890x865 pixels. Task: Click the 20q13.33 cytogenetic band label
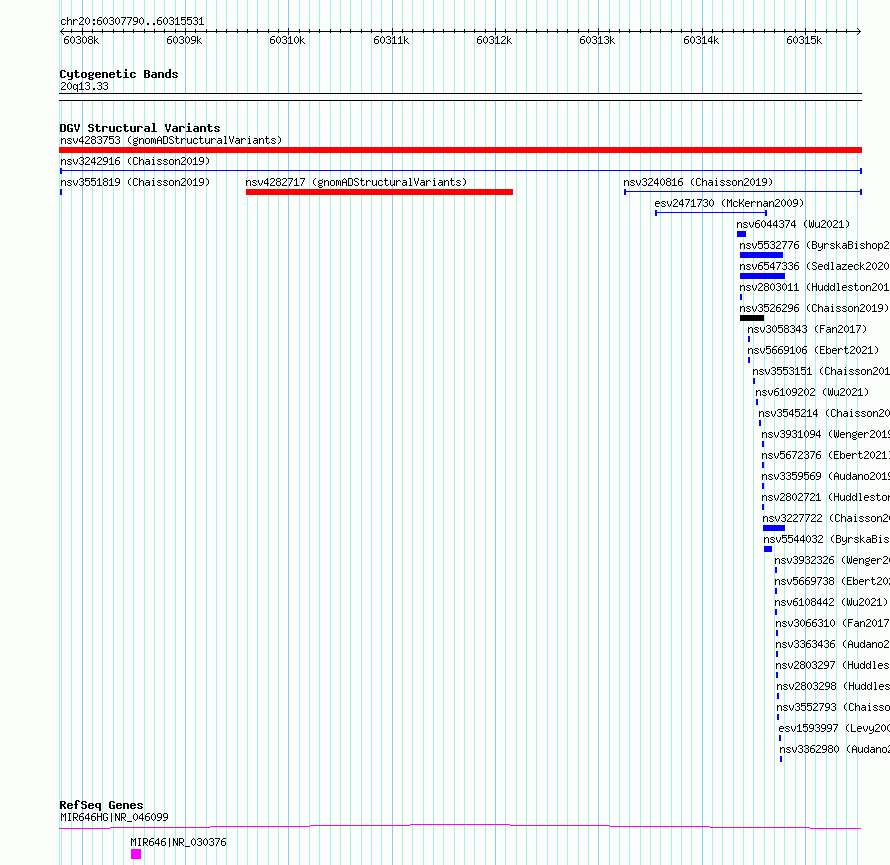tap(84, 86)
